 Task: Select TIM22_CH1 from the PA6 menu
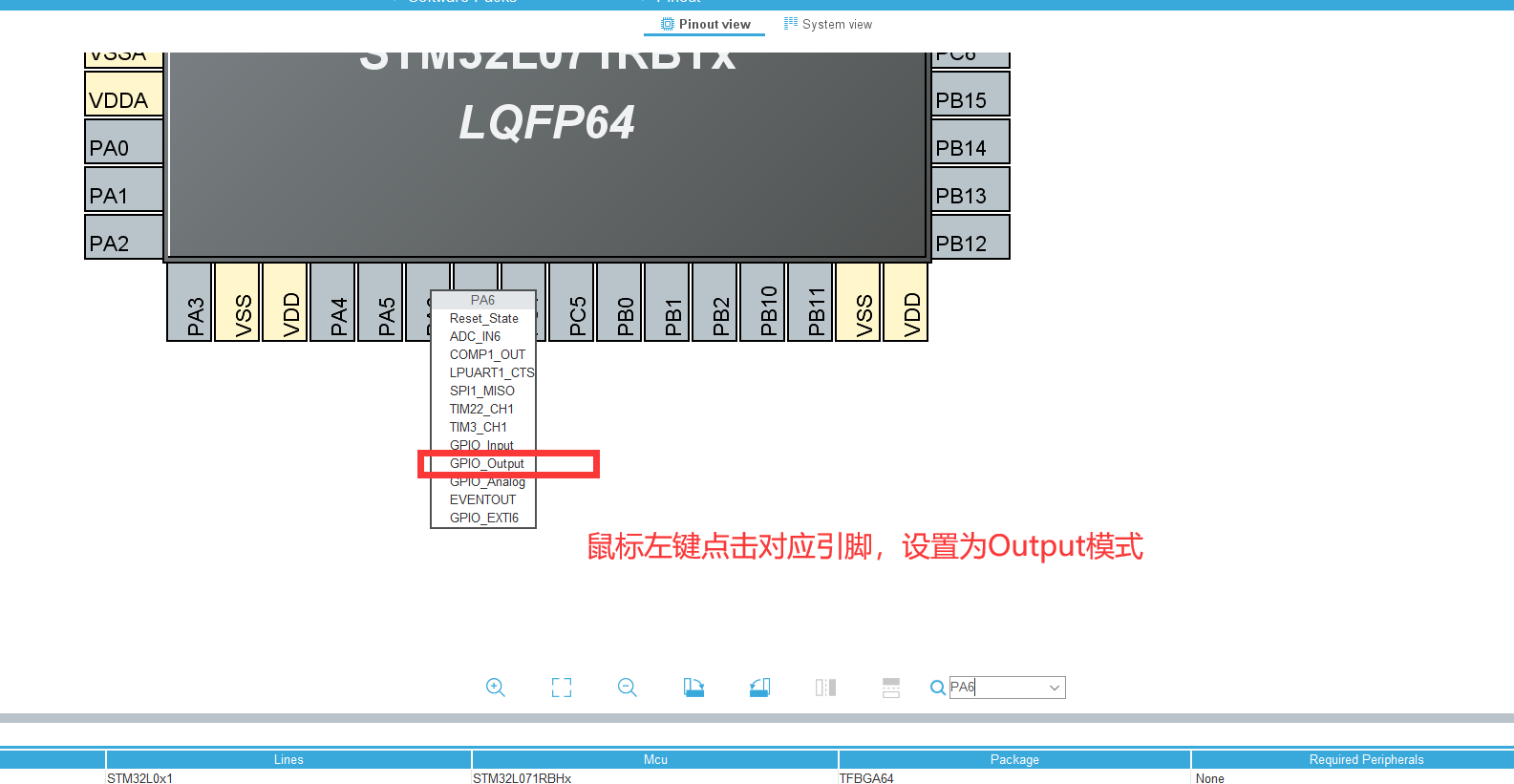point(483,410)
